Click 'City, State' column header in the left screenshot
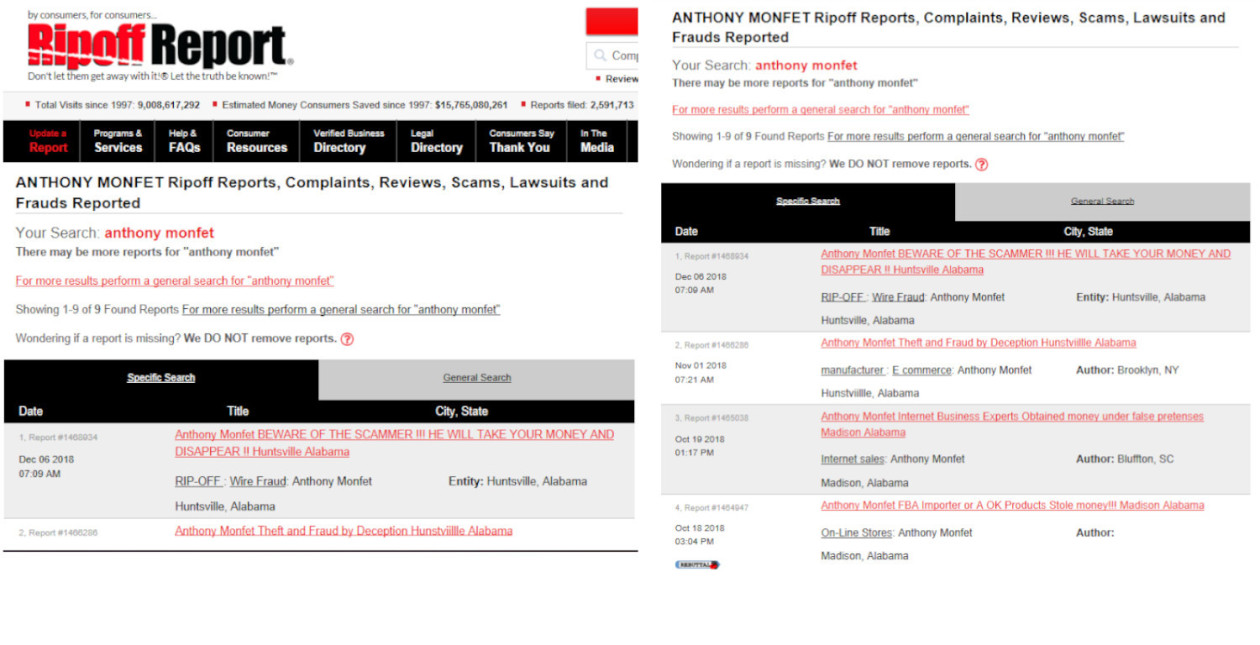This screenshot has height=645, width=1260. pyautogui.click(x=461, y=411)
